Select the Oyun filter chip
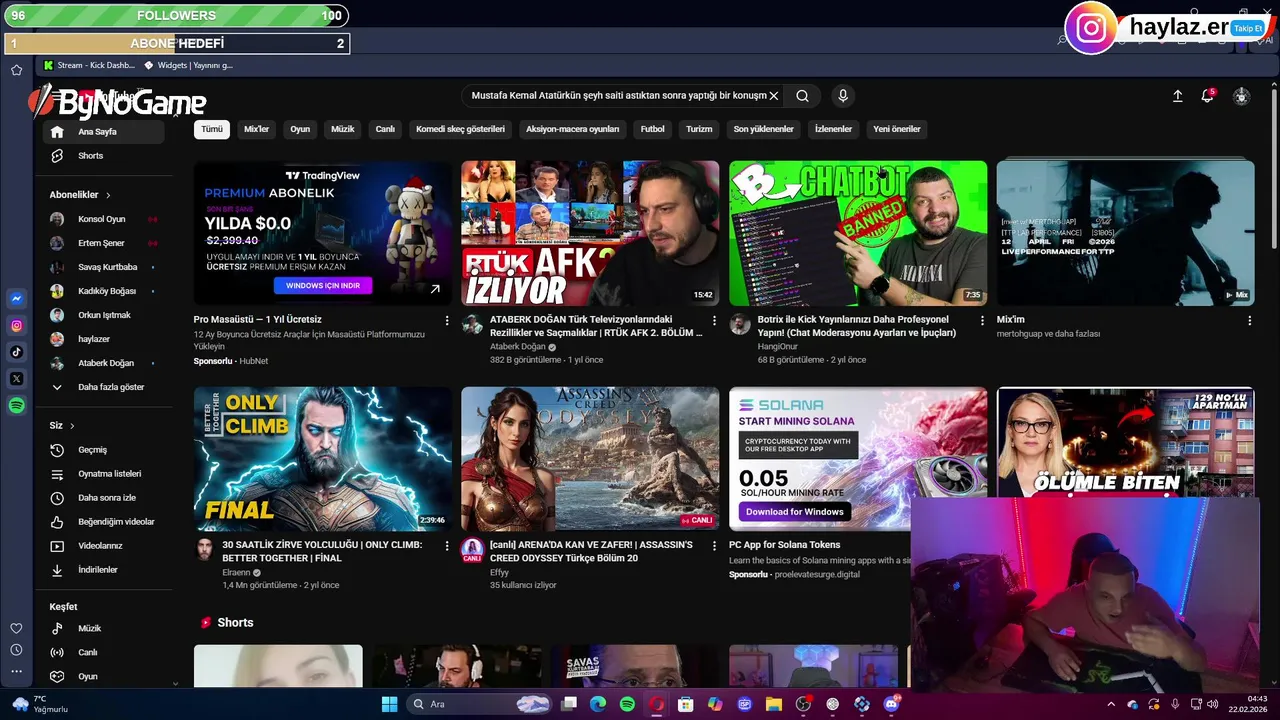 300,129
